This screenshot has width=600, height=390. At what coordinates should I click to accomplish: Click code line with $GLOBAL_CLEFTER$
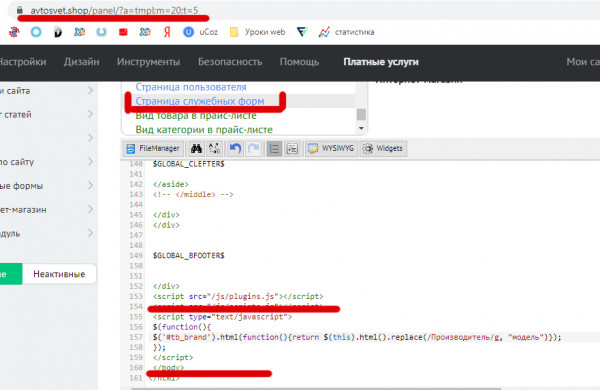[188, 164]
